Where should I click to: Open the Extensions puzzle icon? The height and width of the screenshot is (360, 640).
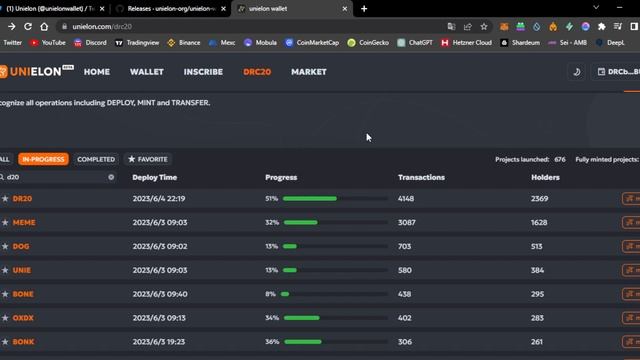(602, 27)
